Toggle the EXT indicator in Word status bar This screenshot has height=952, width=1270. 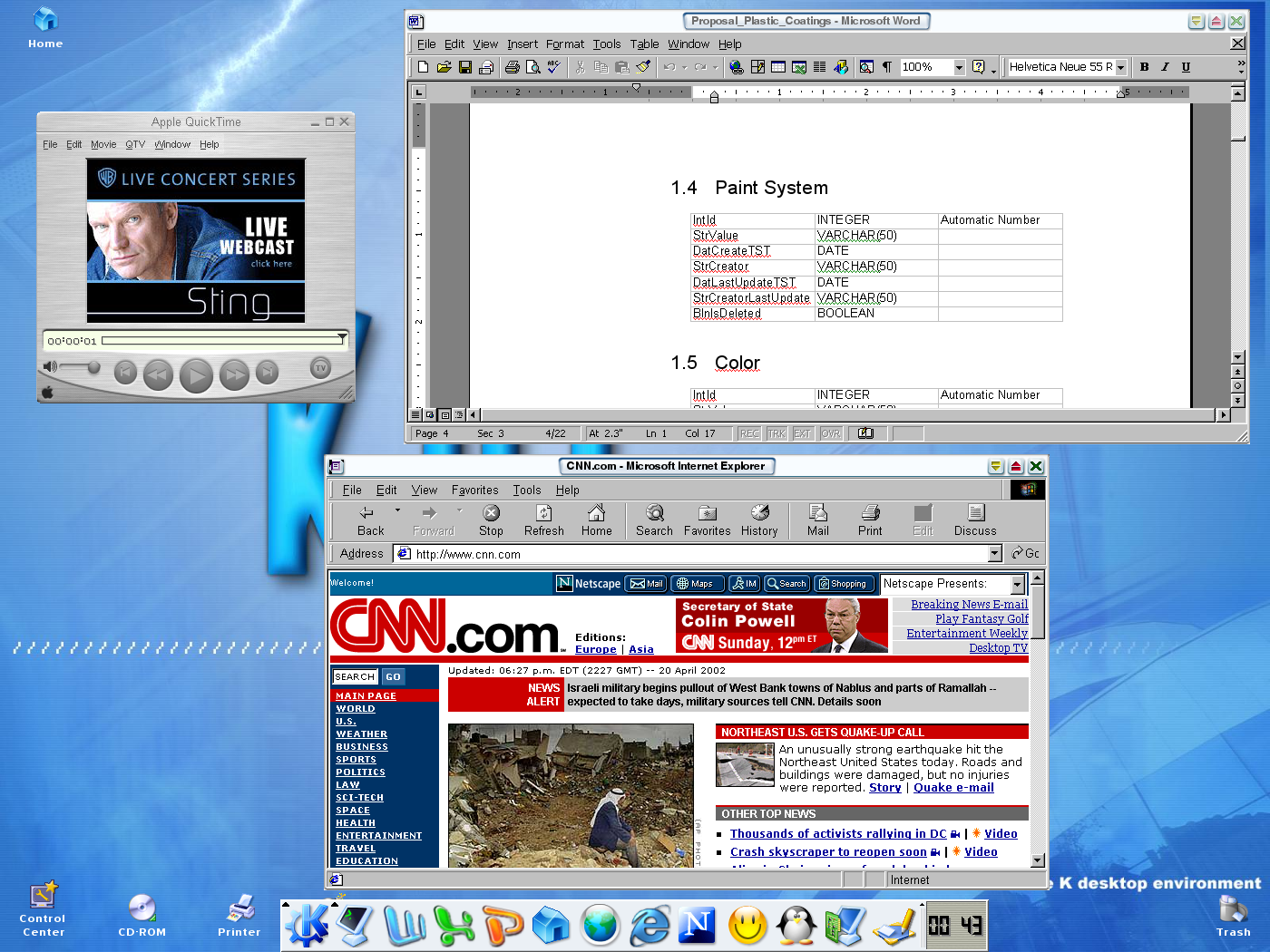[803, 433]
